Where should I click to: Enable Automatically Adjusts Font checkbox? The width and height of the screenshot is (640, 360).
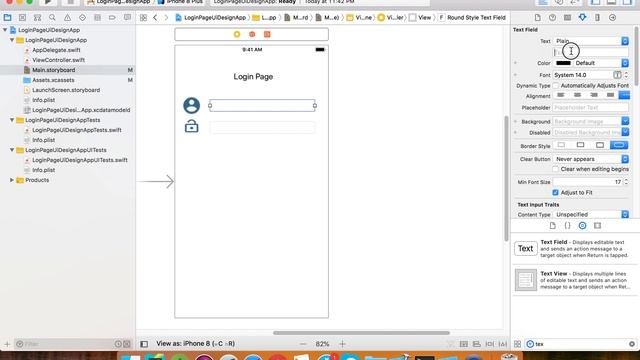pos(556,86)
